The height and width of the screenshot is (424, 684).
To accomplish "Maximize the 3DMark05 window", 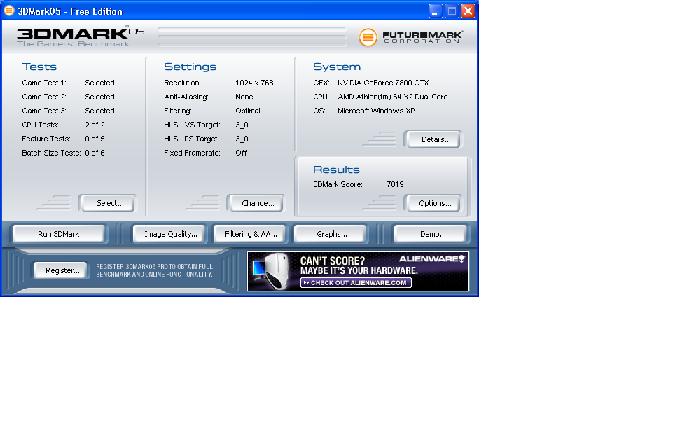I will [x=451, y=11].
